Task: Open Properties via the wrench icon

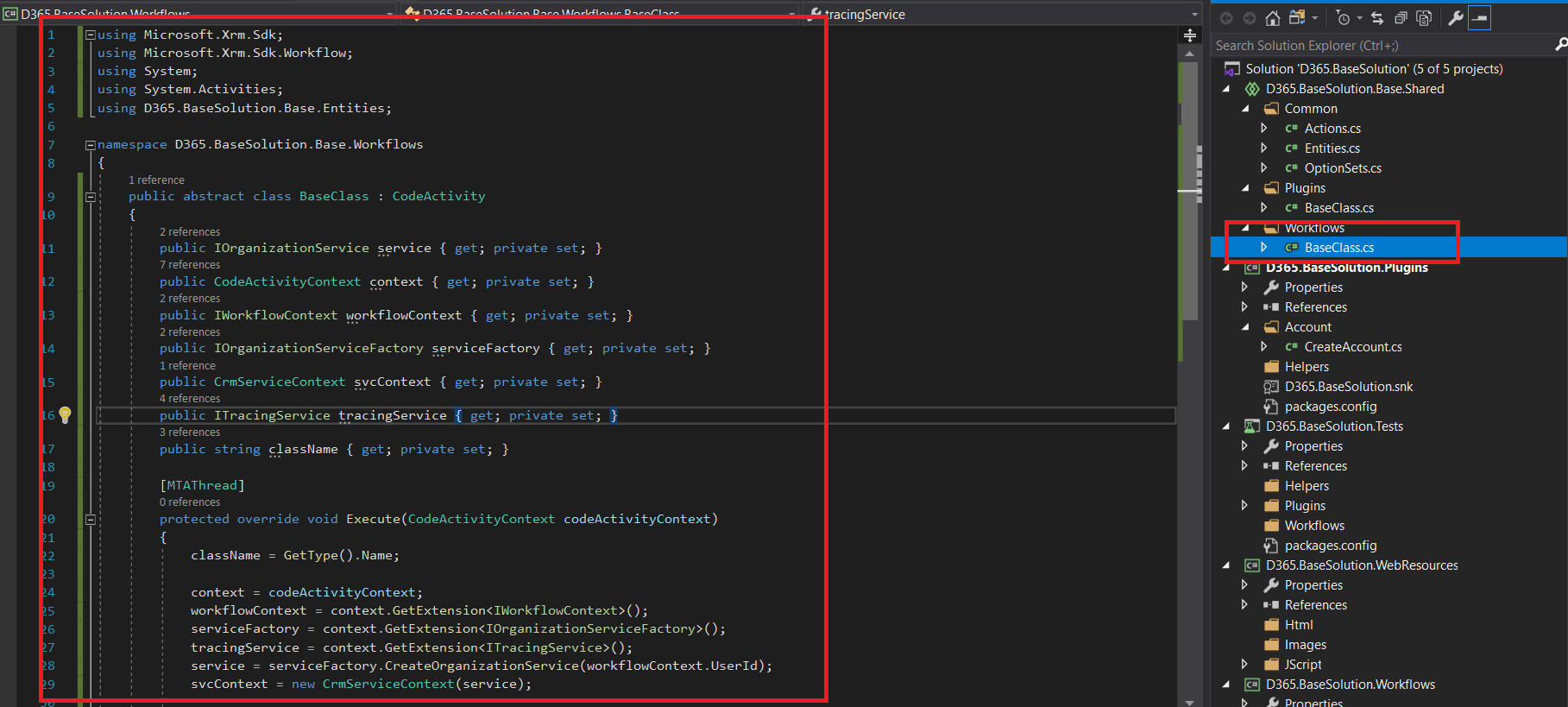Action: [1456, 18]
